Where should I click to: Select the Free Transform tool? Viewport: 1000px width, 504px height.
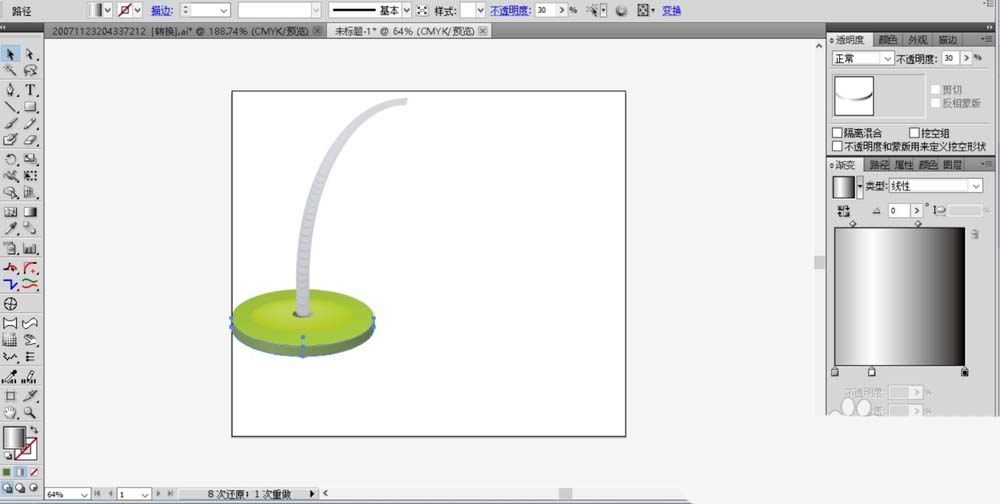(x=30, y=175)
